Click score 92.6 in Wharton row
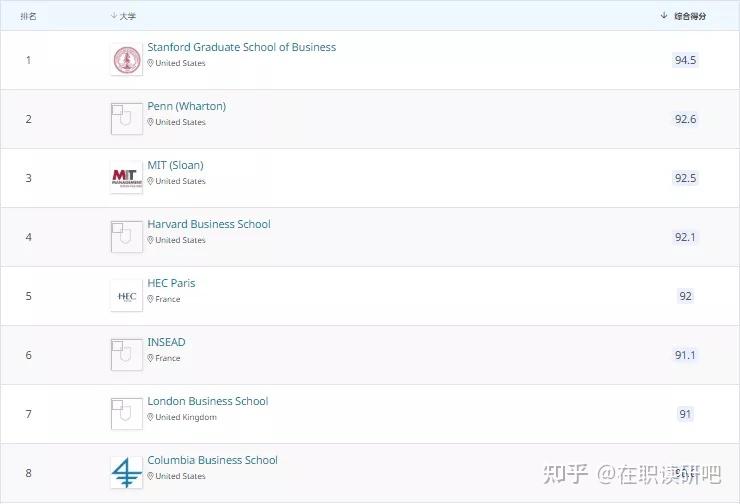The width and height of the screenshot is (740, 504). click(685, 119)
